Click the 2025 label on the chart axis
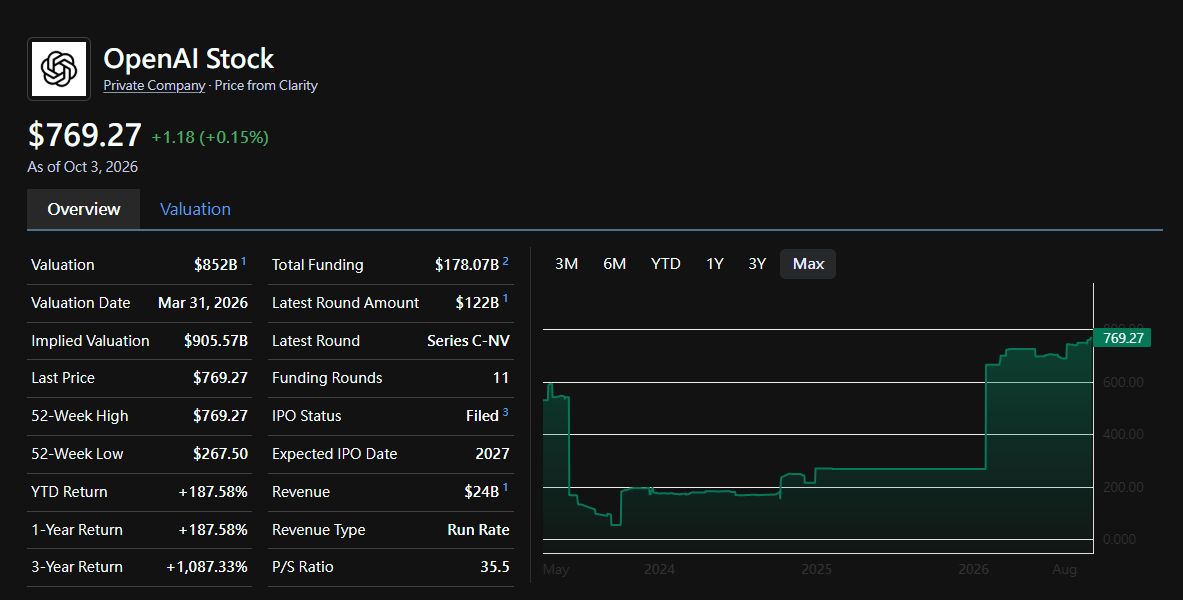 (816, 569)
